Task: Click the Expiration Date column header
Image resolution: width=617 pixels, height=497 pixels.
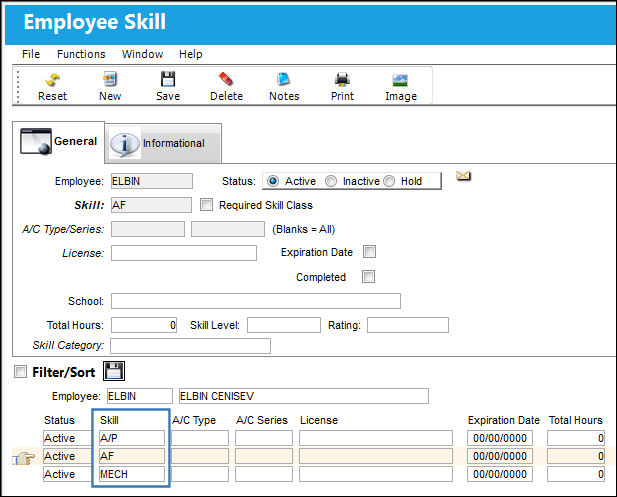Action: click(x=504, y=420)
